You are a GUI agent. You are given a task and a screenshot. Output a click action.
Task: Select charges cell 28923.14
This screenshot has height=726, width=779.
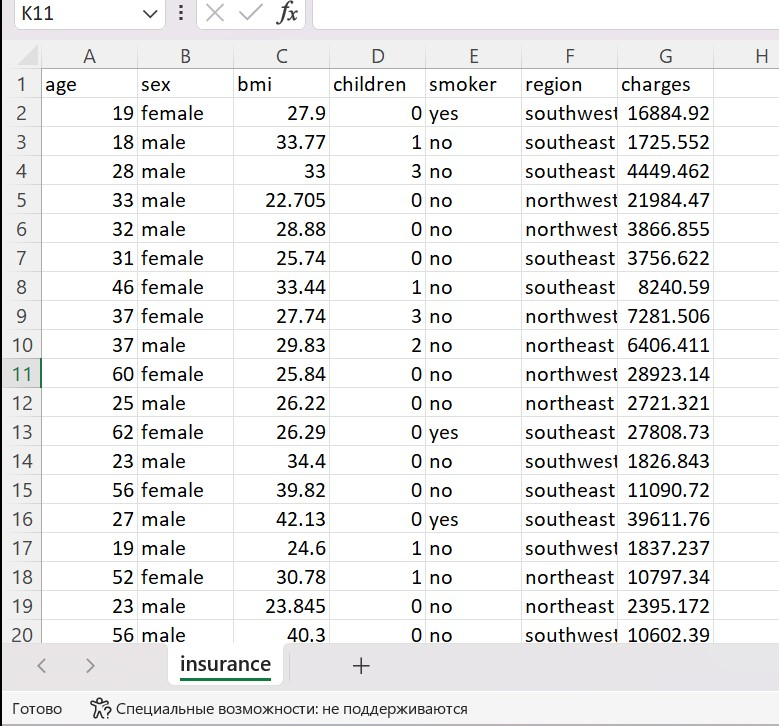click(x=665, y=374)
